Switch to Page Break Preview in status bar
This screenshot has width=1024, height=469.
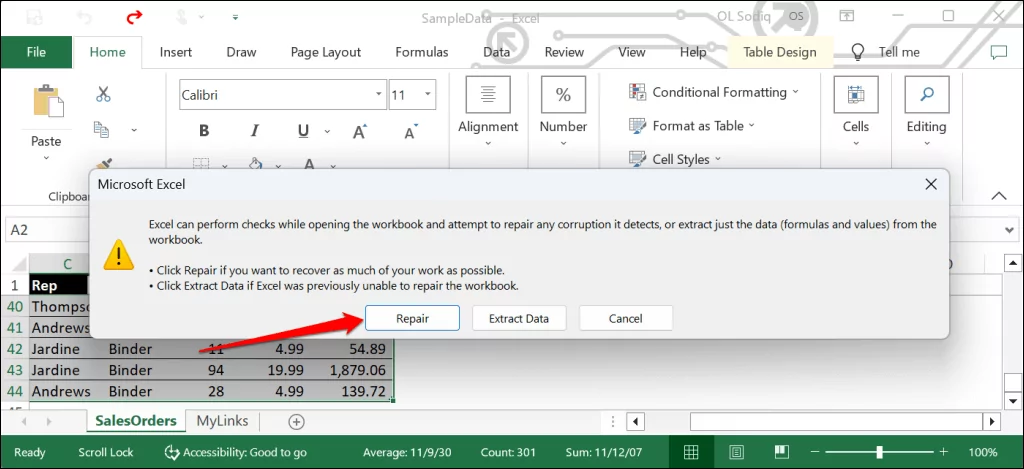pyautogui.click(x=780, y=452)
